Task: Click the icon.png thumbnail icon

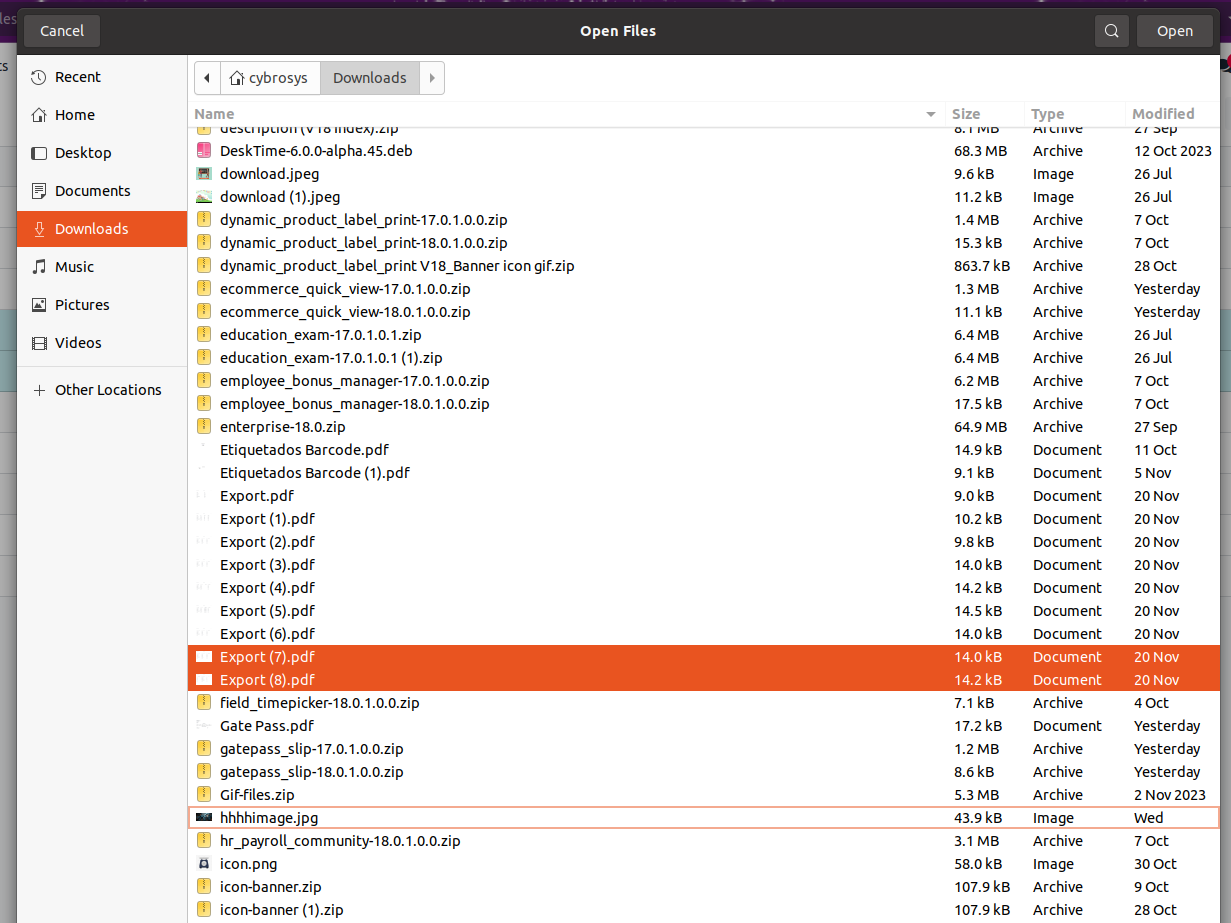Action: [204, 864]
